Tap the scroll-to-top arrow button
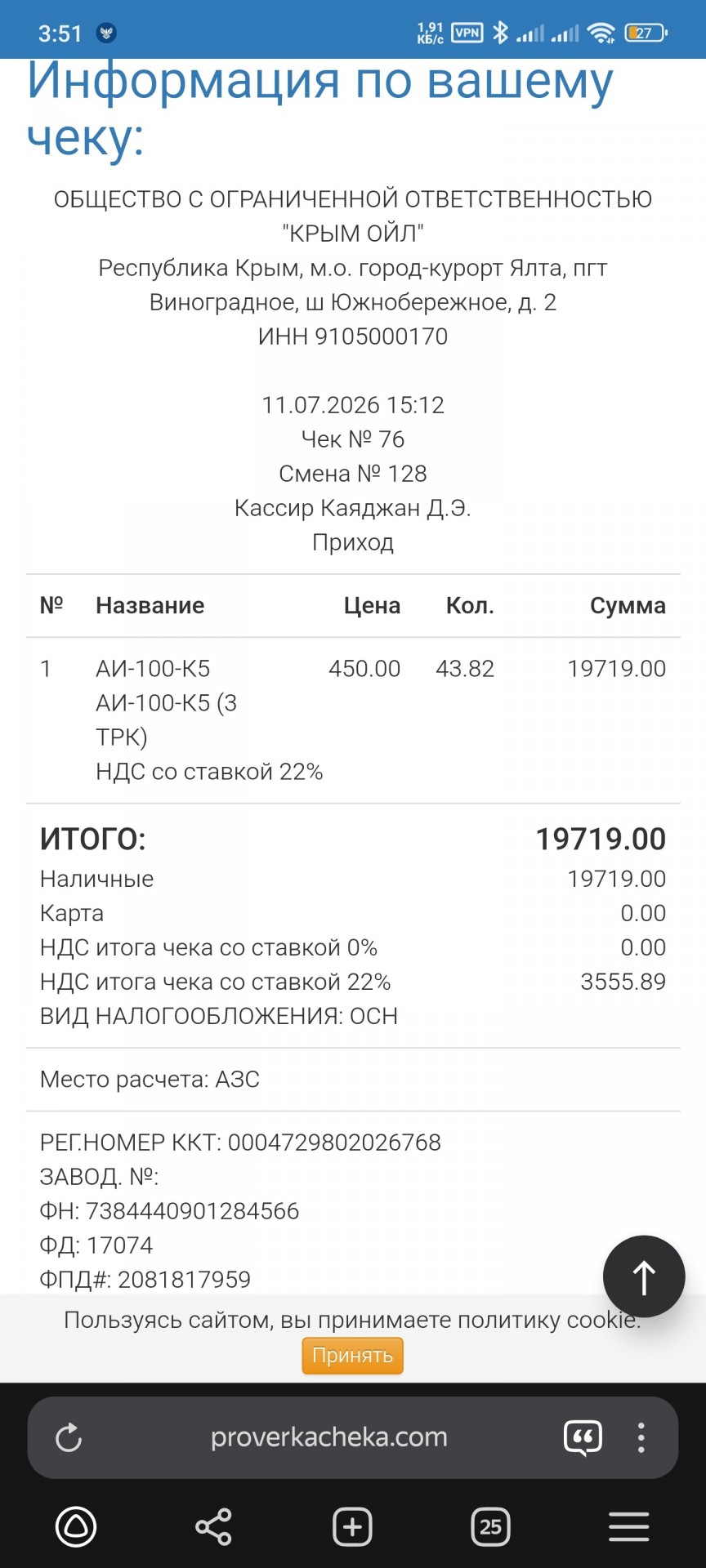 pos(644,1276)
